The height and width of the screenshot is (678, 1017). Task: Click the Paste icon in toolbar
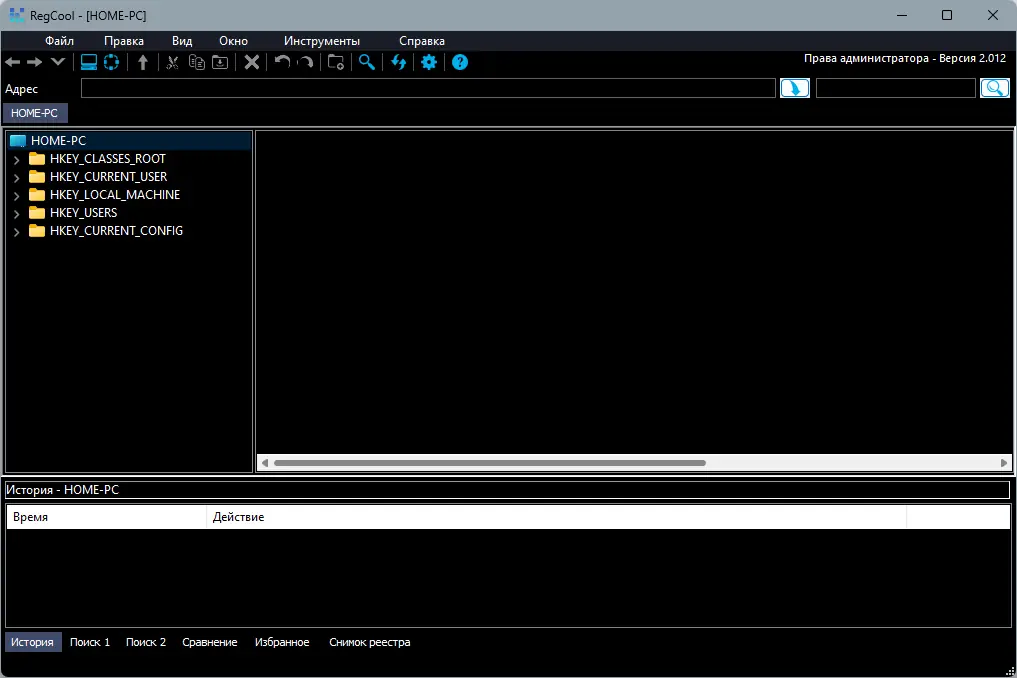(x=221, y=62)
